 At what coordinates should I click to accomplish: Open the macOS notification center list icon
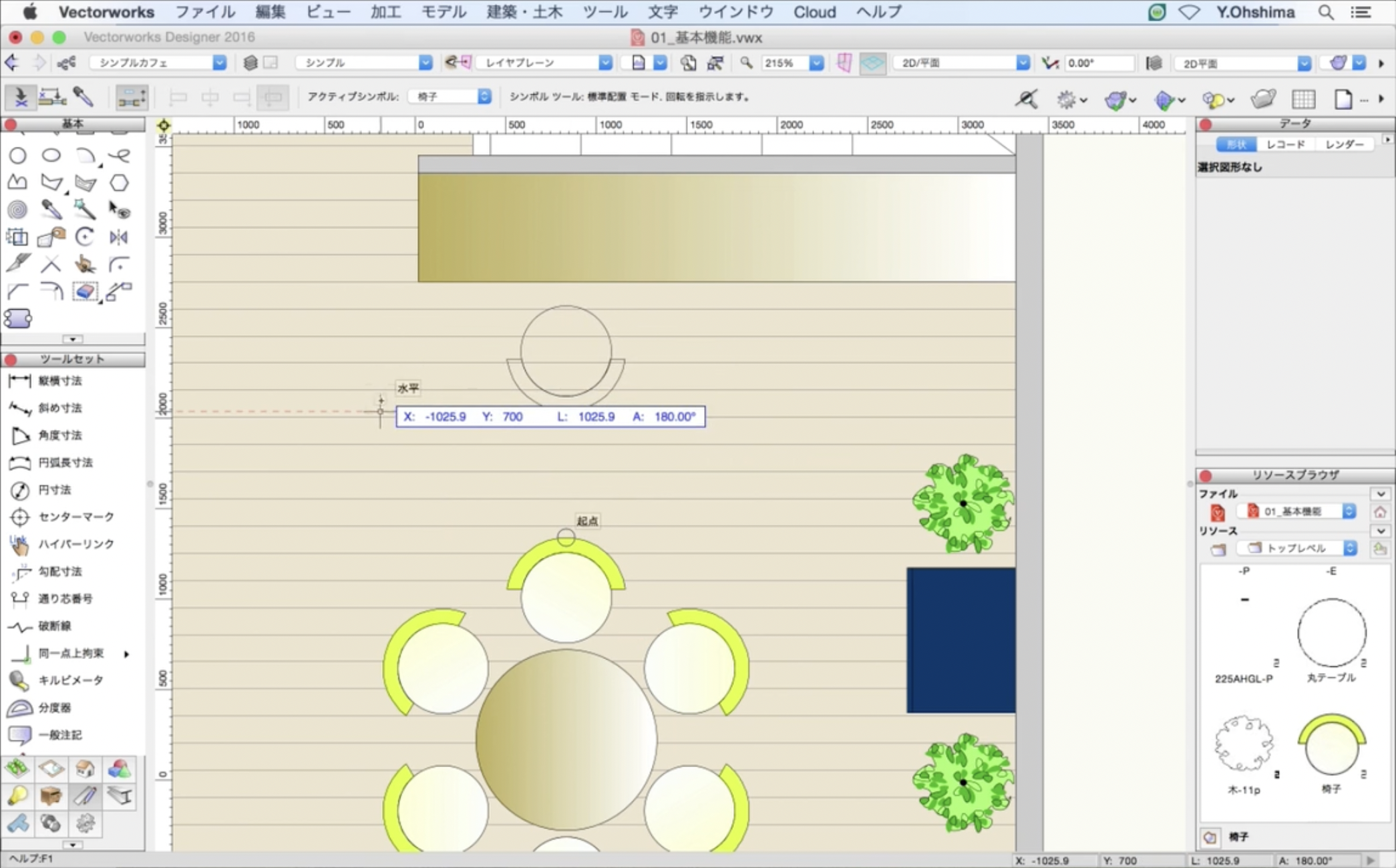tap(1361, 12)
